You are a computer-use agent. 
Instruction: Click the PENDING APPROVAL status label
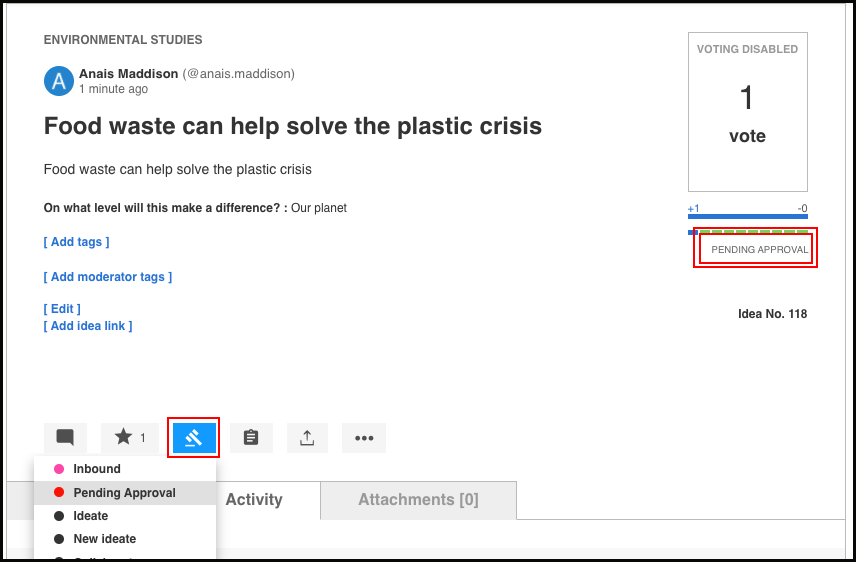759,250
